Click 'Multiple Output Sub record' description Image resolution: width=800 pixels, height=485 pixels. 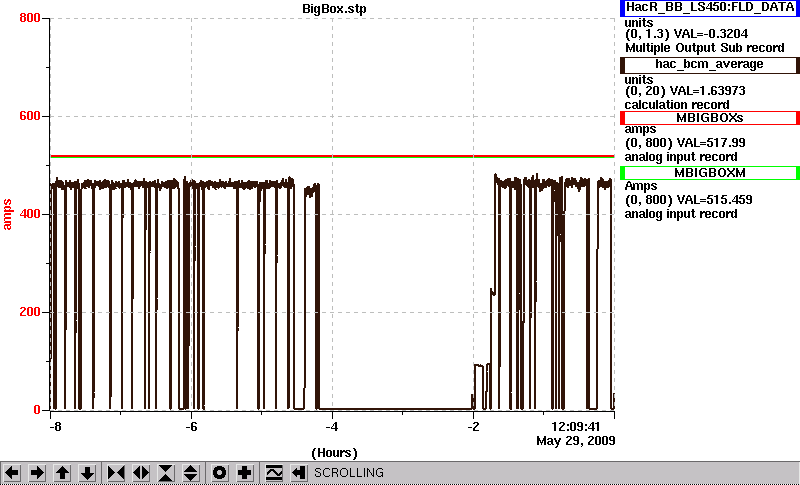(x=705, y=48)
